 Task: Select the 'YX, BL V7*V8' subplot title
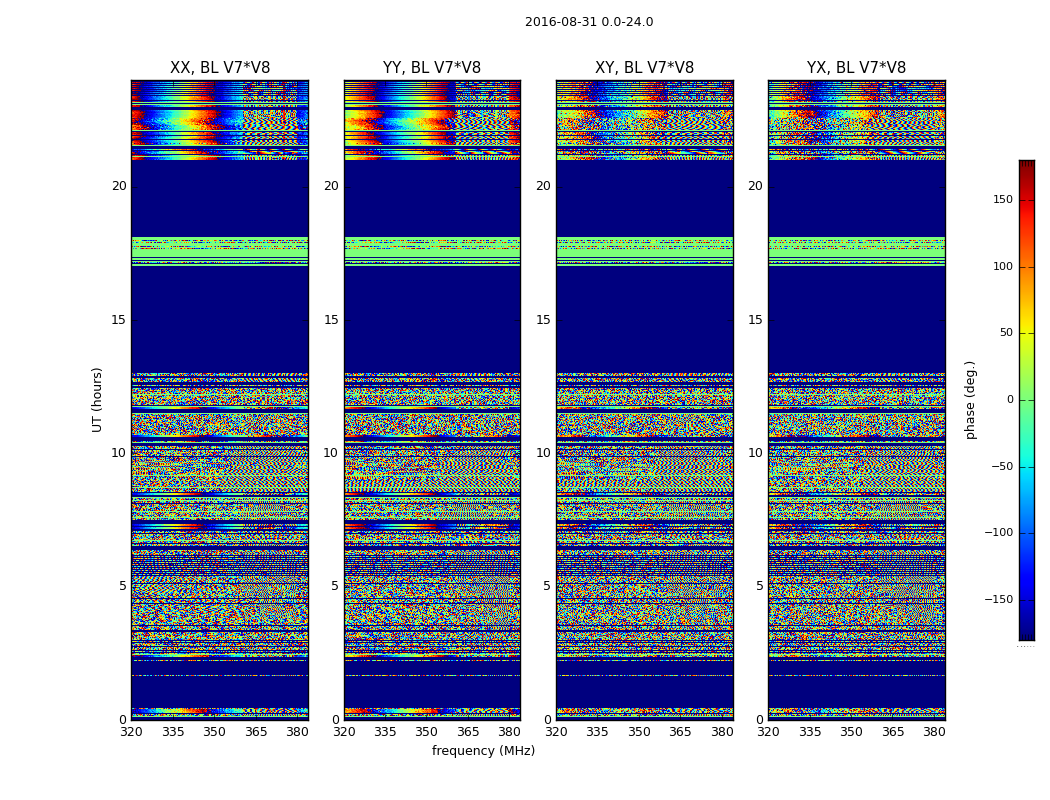click(856, 68)
